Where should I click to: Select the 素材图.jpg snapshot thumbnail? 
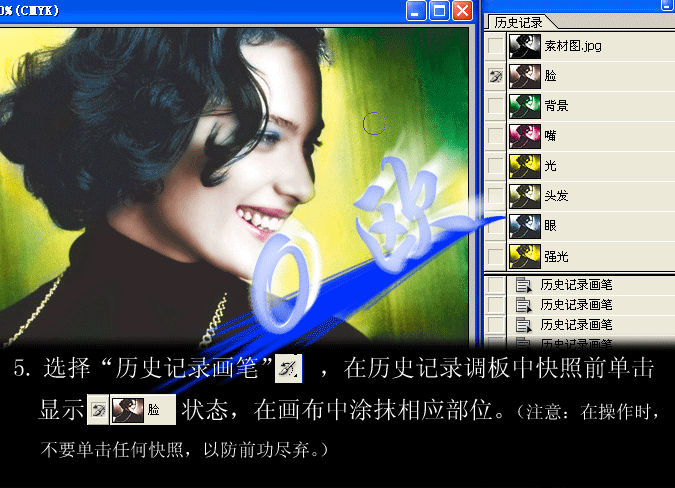point(525,46)
